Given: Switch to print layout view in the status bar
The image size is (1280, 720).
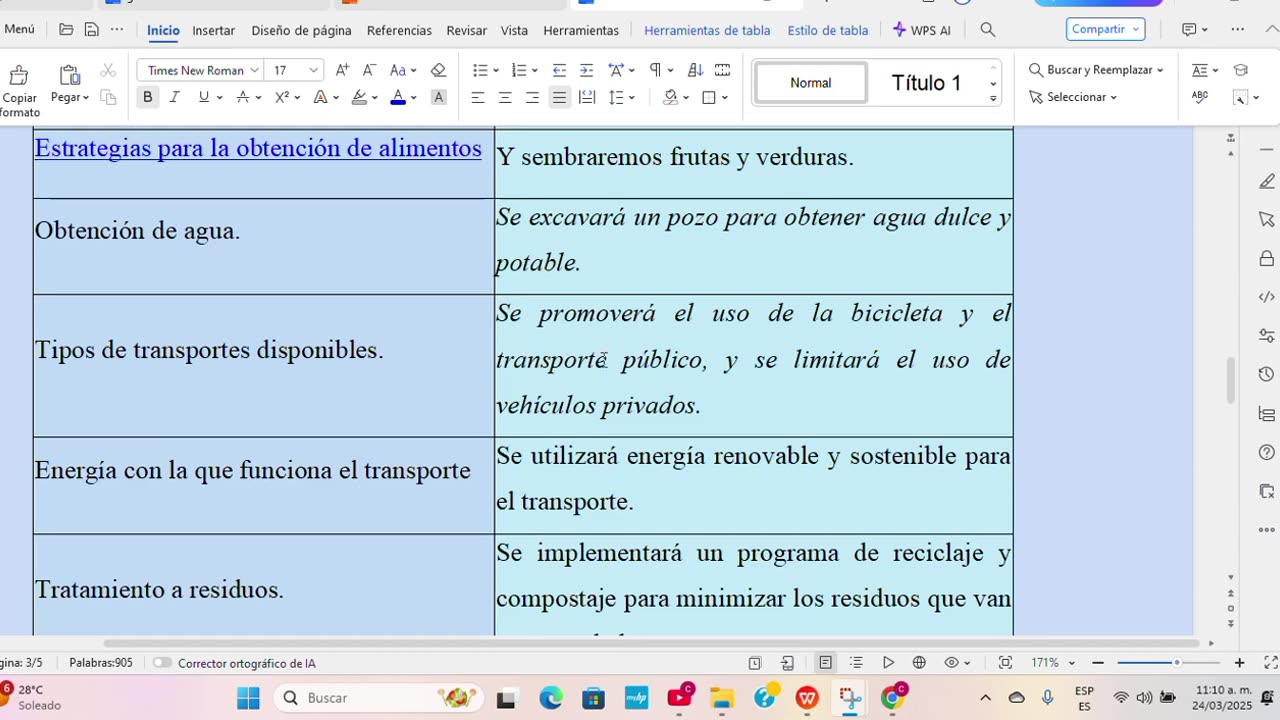Looking at the screenshot, I should click(825, 663).
